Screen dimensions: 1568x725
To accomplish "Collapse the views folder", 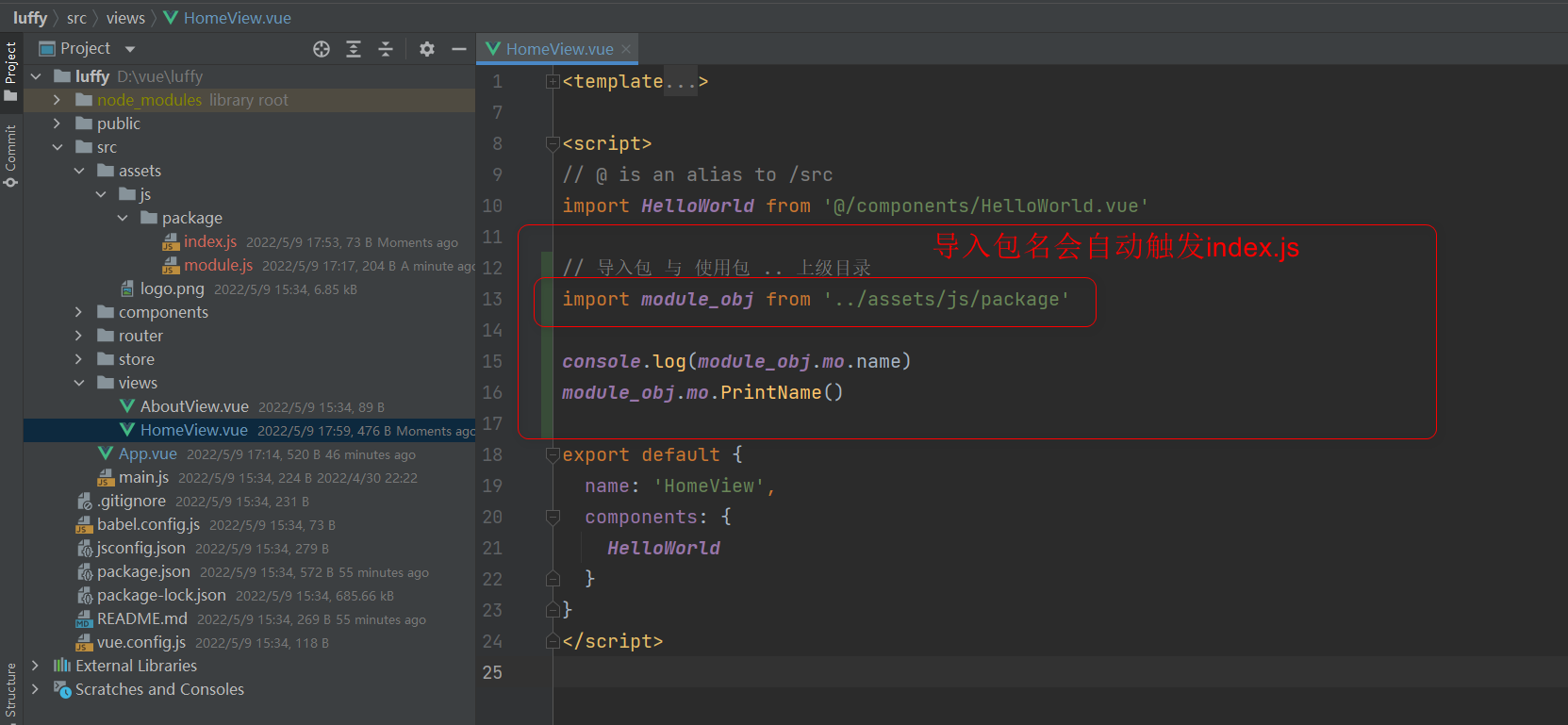I will [79, 383].
